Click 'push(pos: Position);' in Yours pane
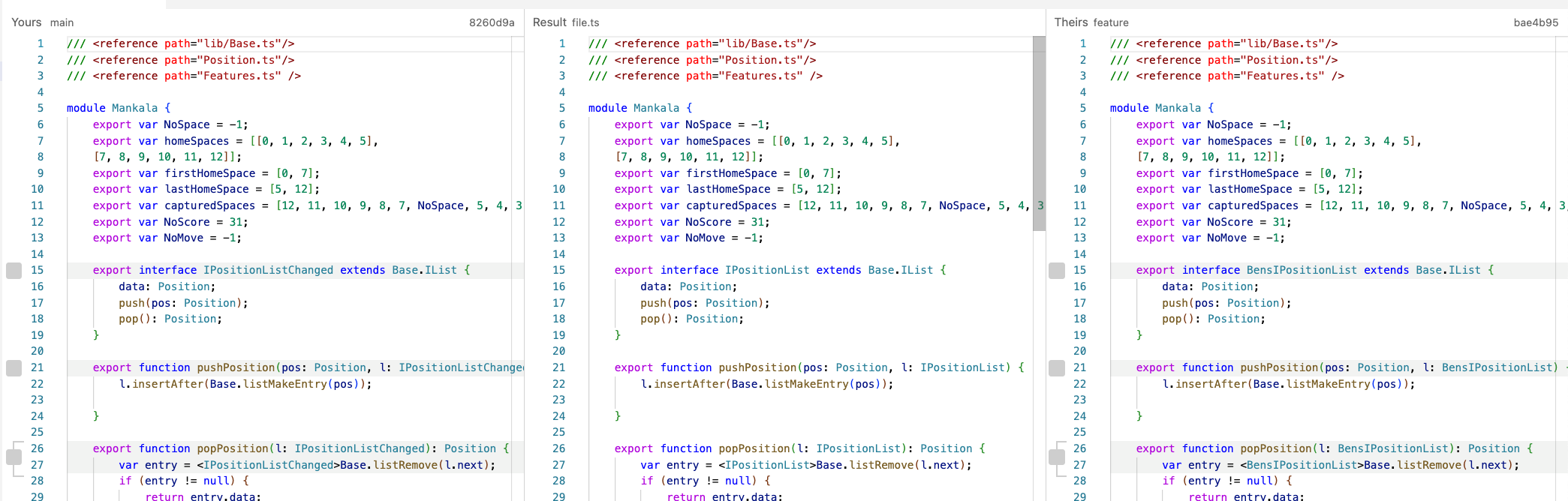This screenshot has height=501, width=1568. tap(183, 303)
